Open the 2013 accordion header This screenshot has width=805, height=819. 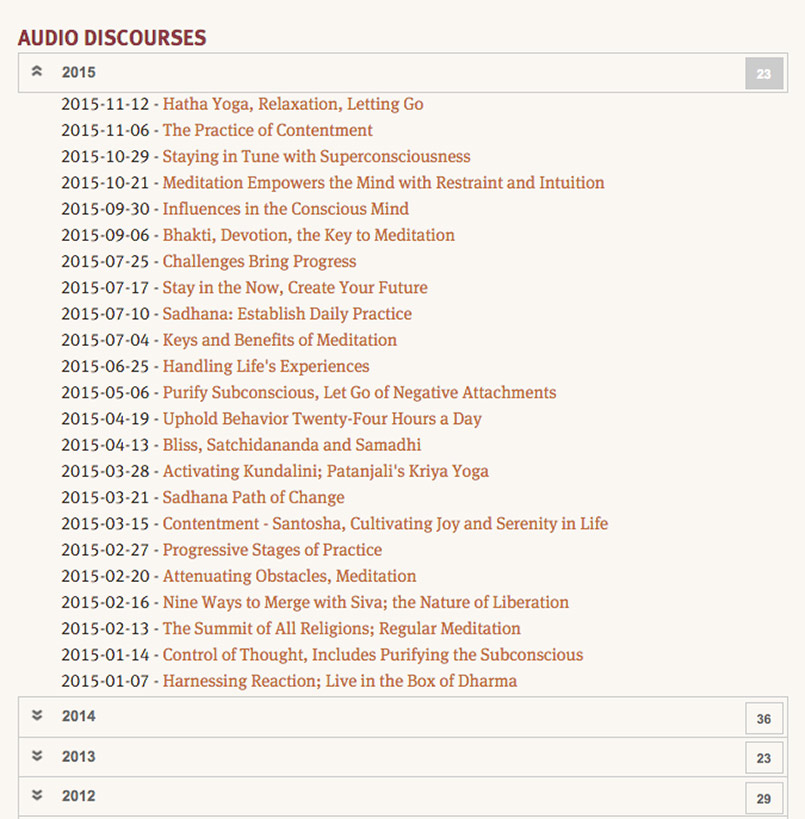pyautogui.click(x=400, y=757)
